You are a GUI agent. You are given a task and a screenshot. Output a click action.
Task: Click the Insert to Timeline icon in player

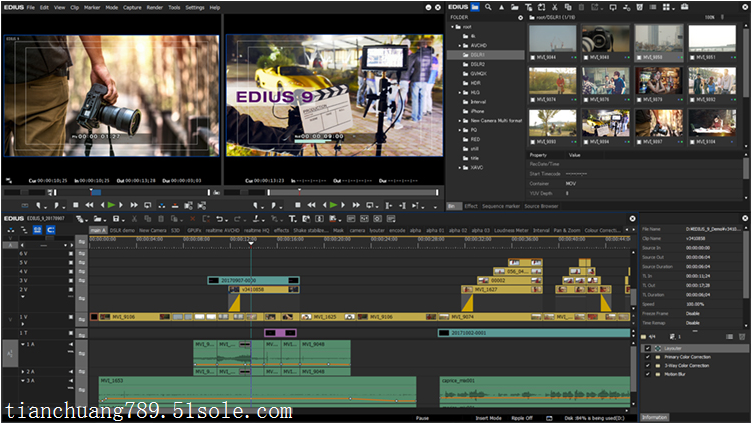[162, 205]
